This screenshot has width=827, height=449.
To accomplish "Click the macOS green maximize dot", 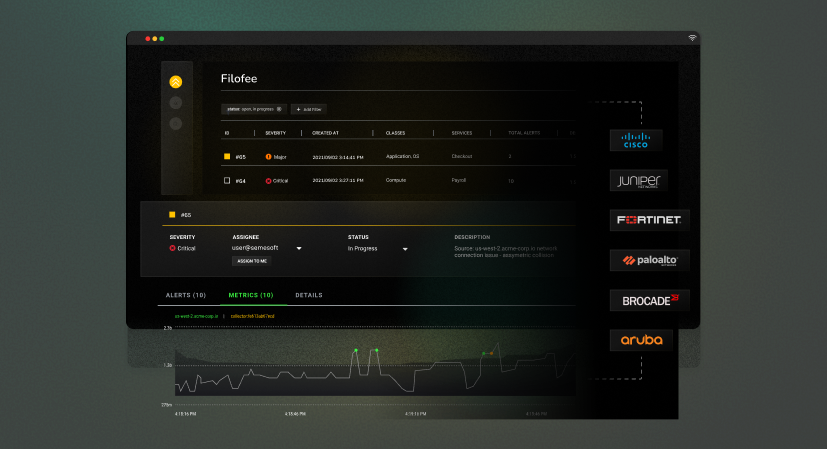I will tap(162, 39).
